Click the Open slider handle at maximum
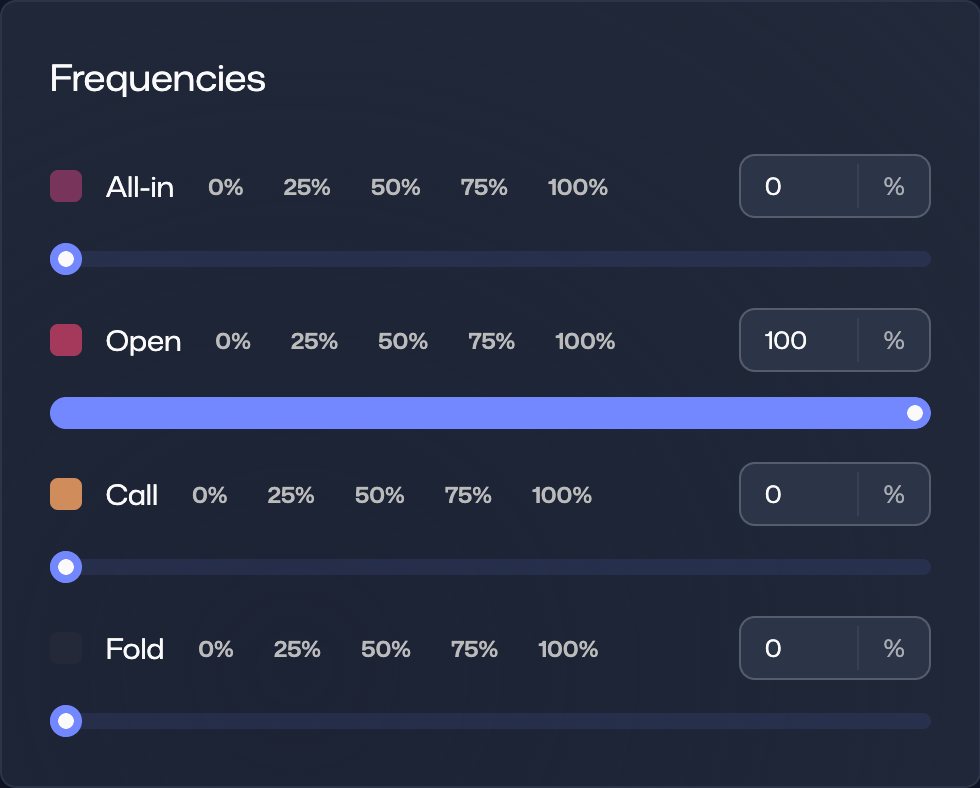Image resolution: width=980 pixels, height=788 pixels. pos(914,413)
